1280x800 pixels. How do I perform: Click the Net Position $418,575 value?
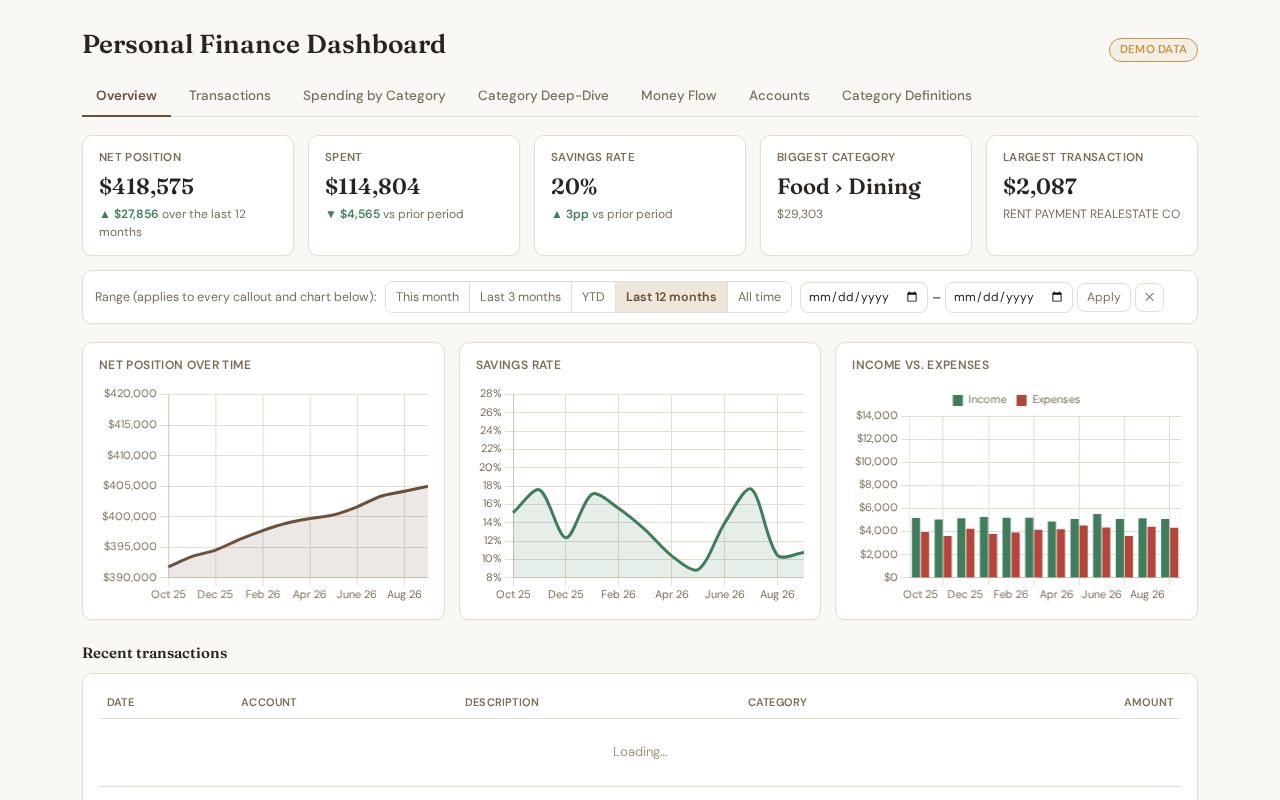[x=146, y=187]
